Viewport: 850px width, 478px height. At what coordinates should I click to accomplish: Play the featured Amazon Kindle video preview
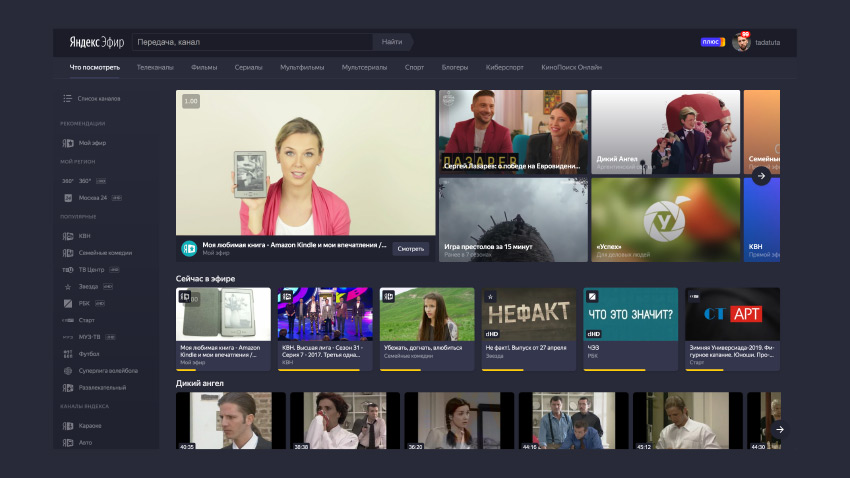305,163
